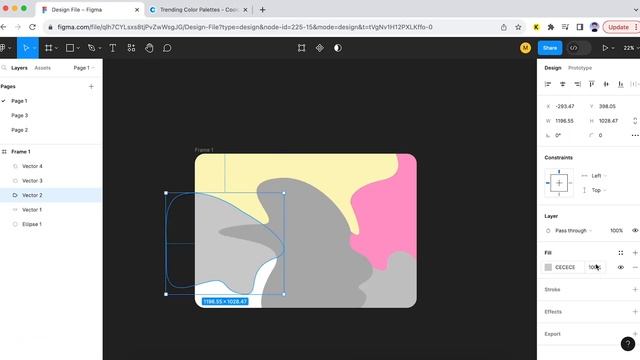Screen dimensions: 640x360
Task: Click the Share button
Action: pos(550,48)
